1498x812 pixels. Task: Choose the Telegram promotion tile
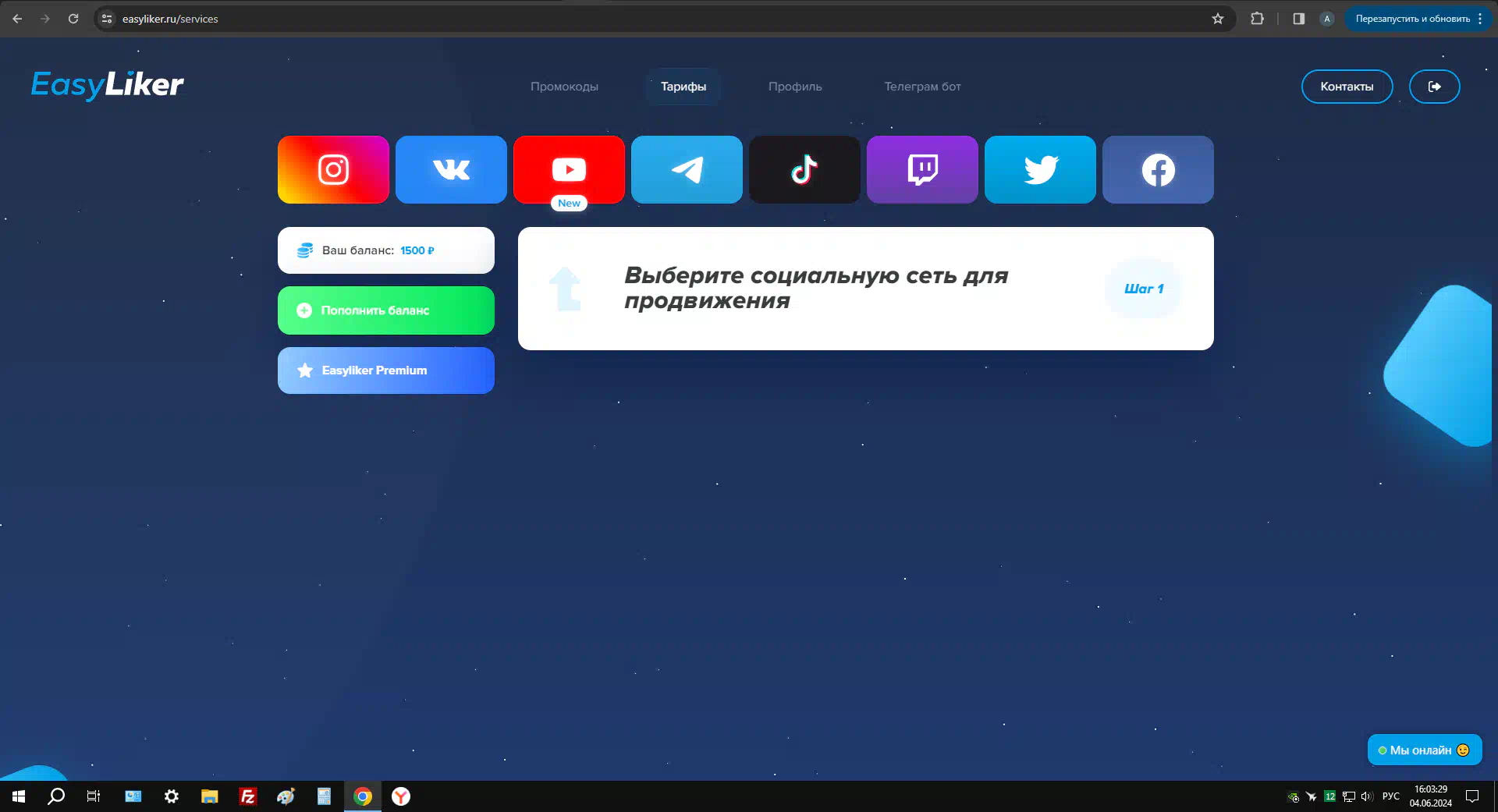(x=687, y=169)
